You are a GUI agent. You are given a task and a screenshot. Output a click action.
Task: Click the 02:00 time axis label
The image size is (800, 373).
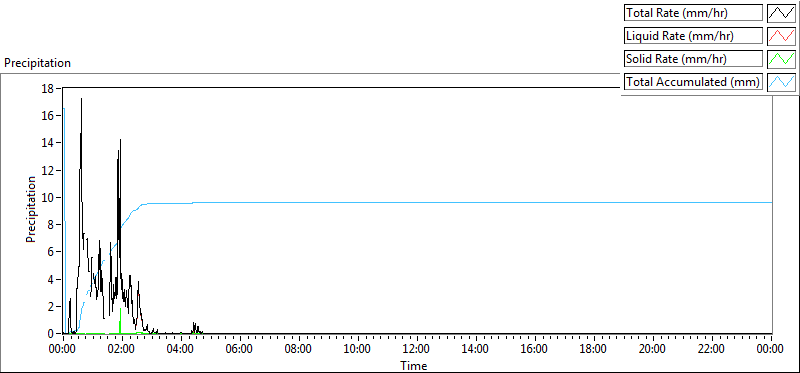[x=121, y=349]
